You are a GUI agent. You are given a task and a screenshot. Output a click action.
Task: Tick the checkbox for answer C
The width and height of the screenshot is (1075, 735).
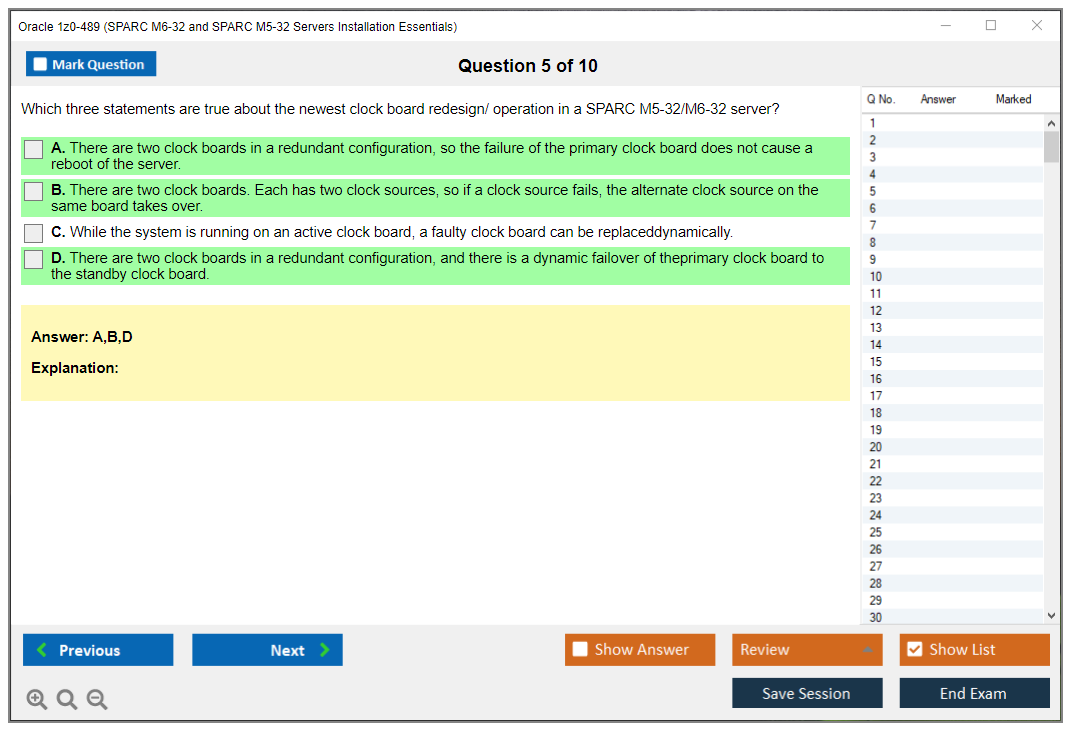pos(34,233)
